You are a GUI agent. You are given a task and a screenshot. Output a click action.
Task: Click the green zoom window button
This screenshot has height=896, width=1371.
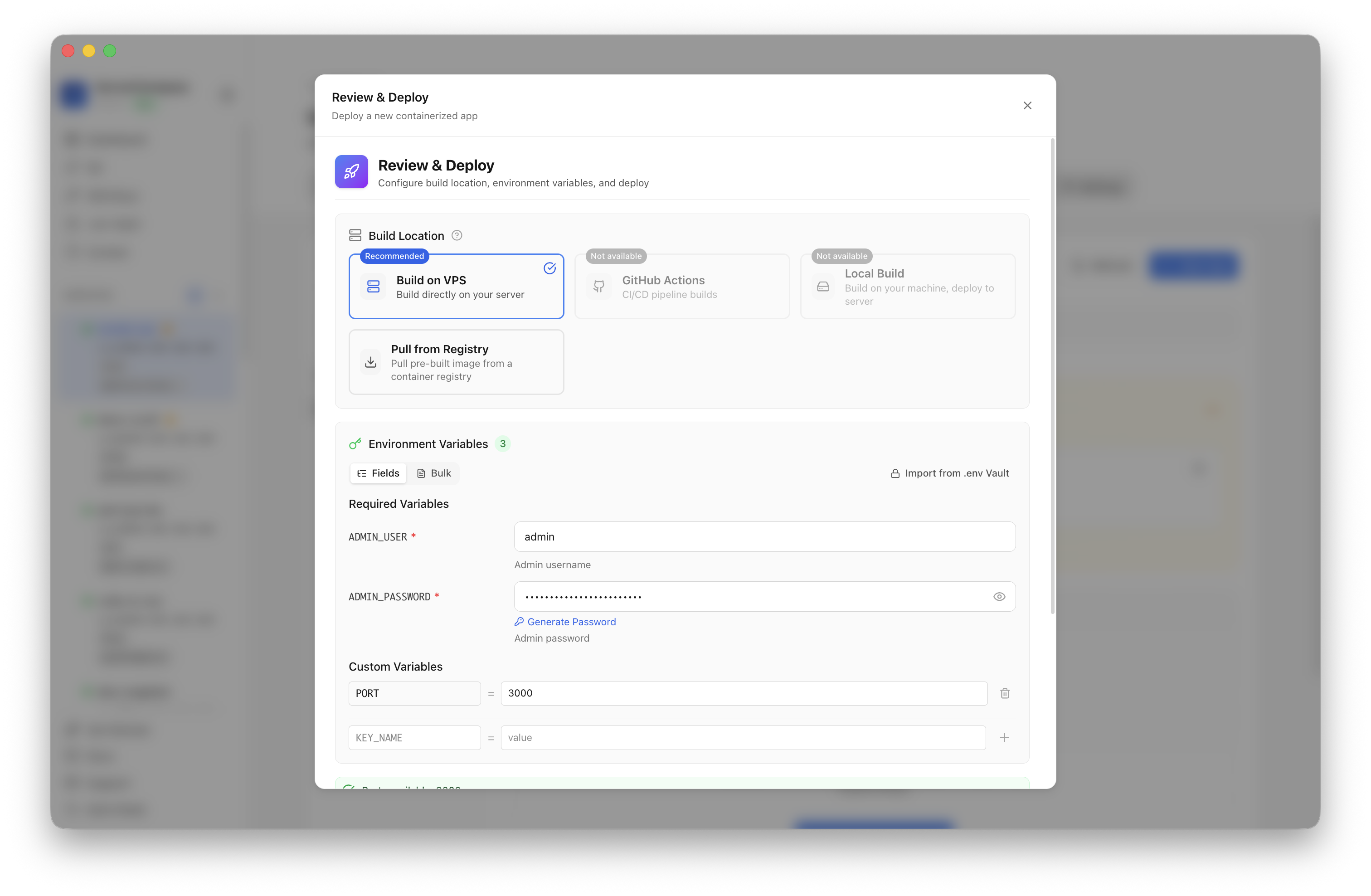[109, 51]
